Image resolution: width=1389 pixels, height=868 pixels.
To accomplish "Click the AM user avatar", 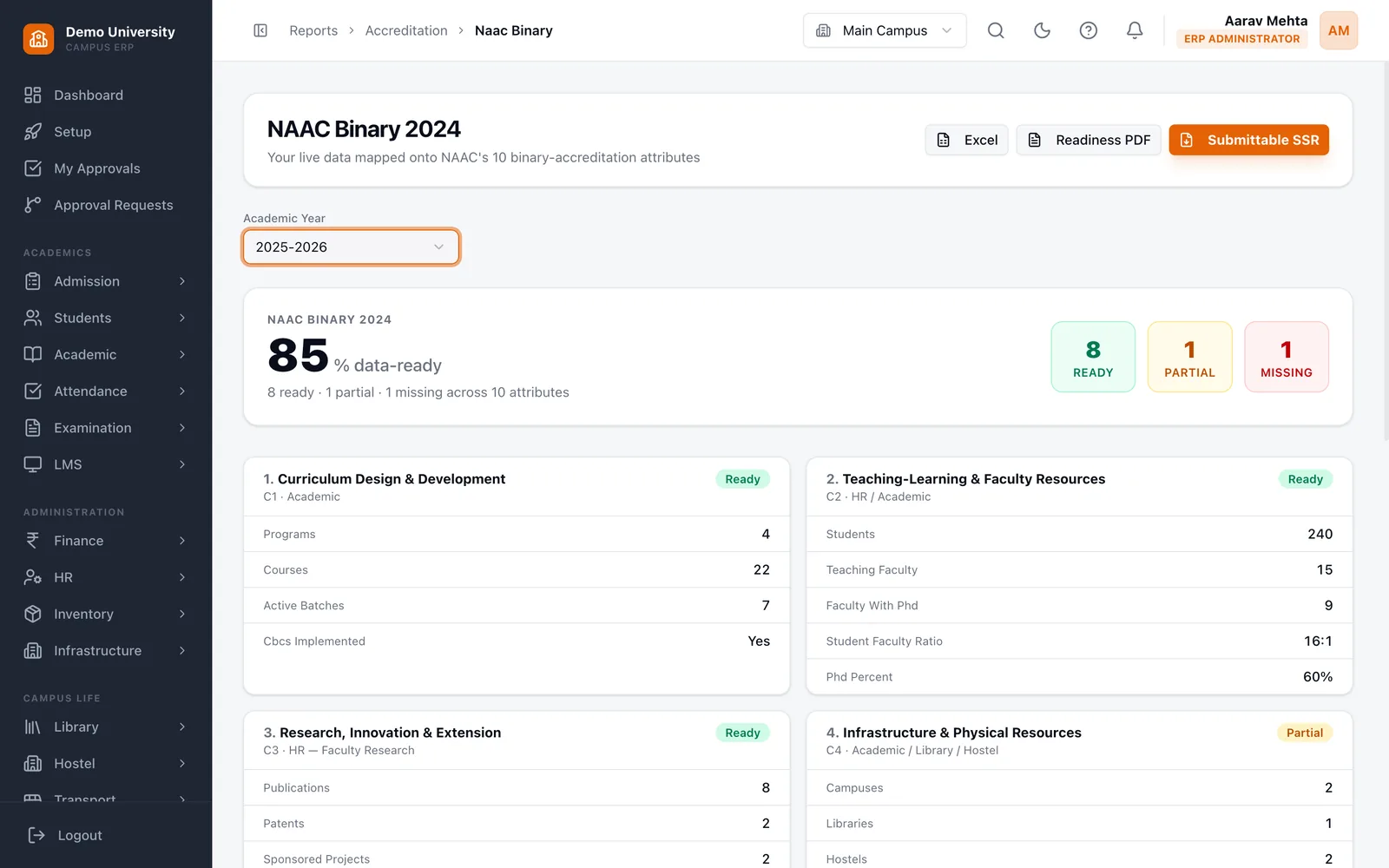I will tap(1339, 30).
